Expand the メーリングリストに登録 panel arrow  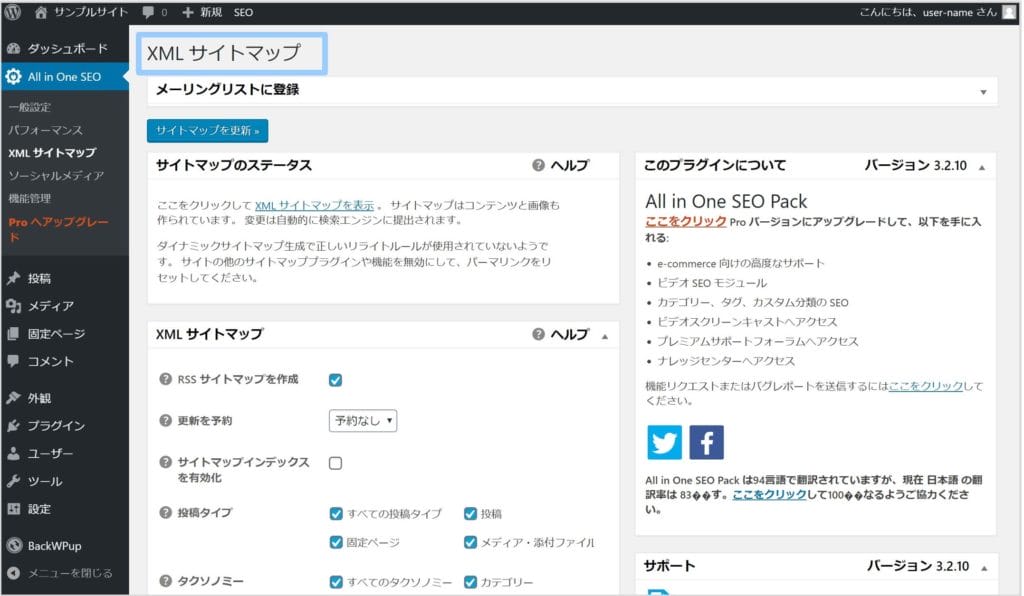pyautogui.click(x=984, y=92)
